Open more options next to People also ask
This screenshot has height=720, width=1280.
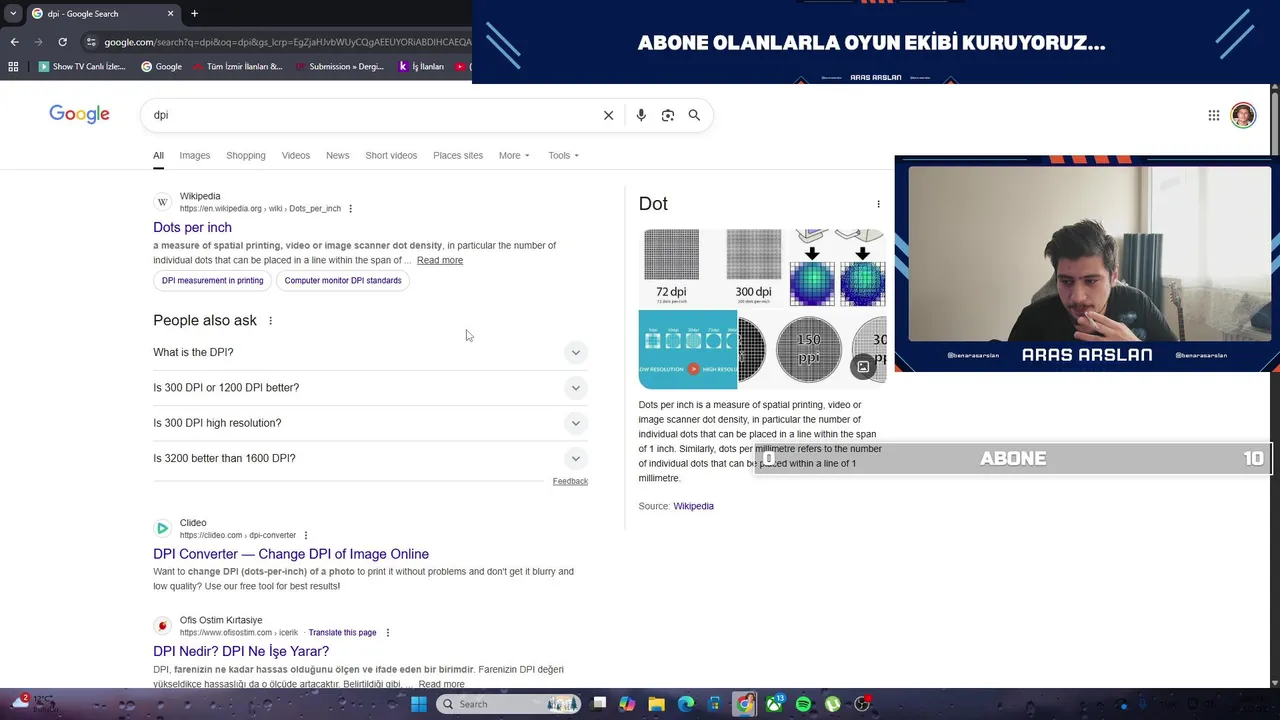pyautogui.click(x=270, y=321)
